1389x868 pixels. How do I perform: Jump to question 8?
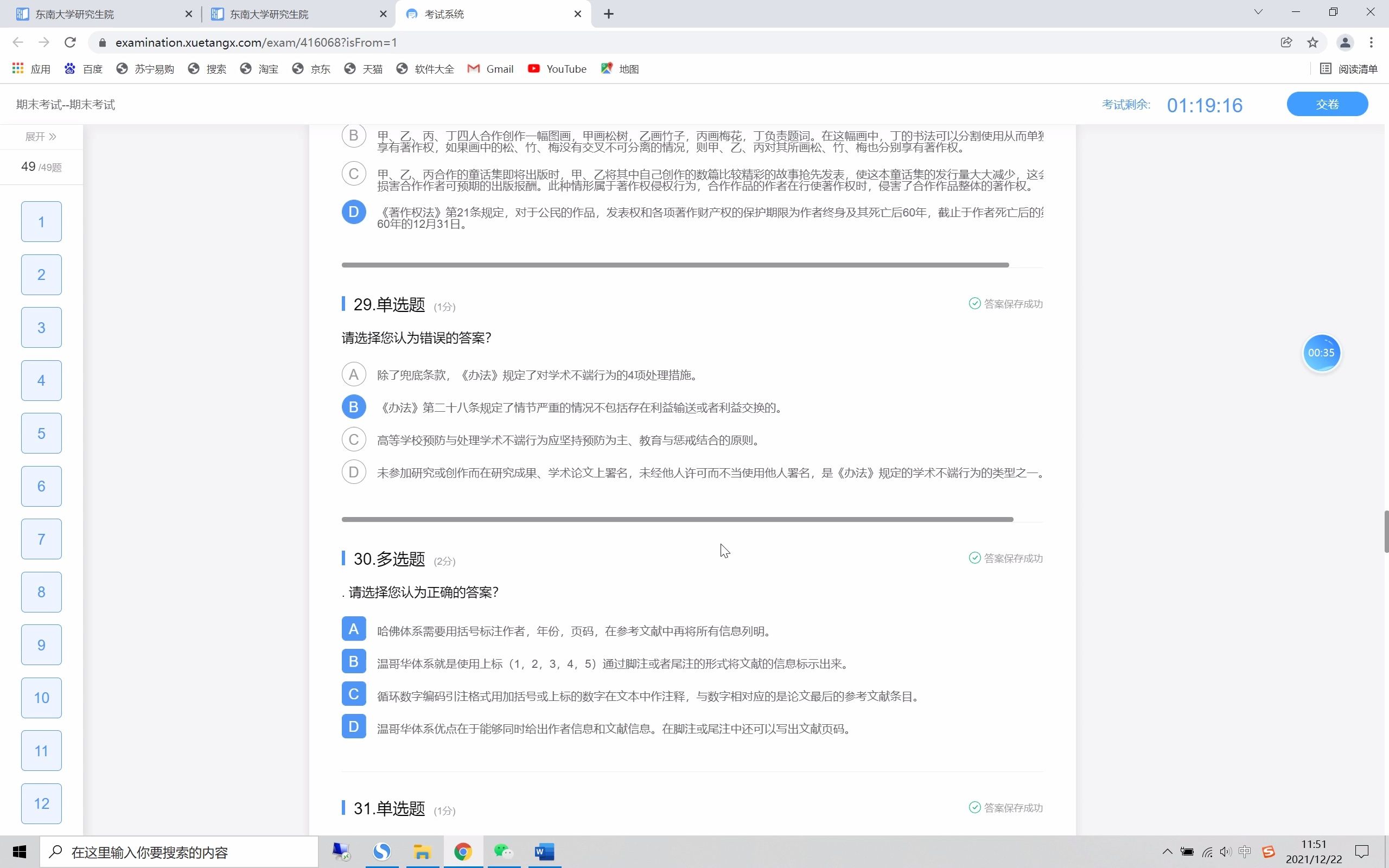(41, 592)
